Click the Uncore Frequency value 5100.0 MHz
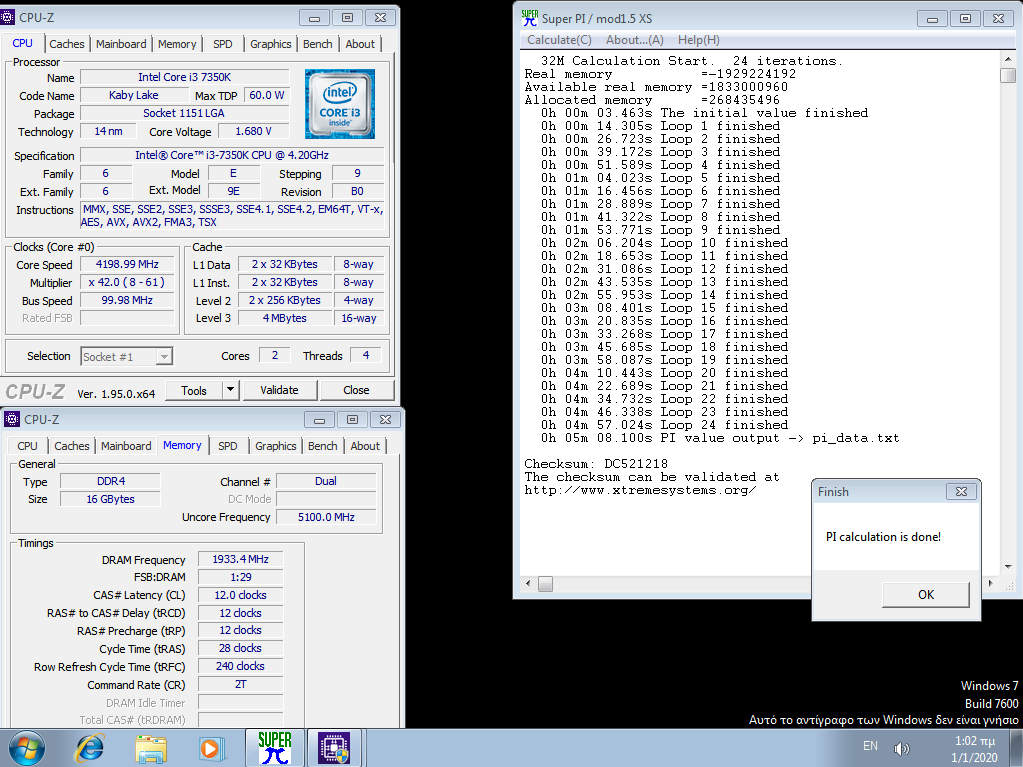Viewport: 1023px width, 767px height. tap(326, 517)
